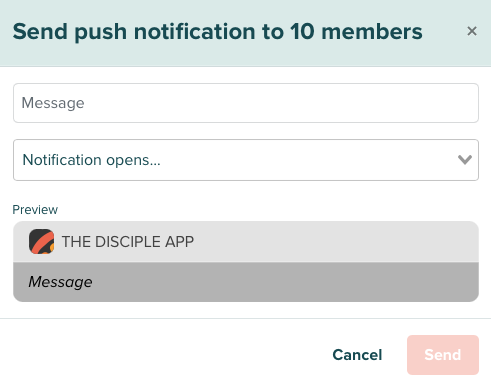
Task: Click the italic Message text in preview
Action: click(60, 282)
